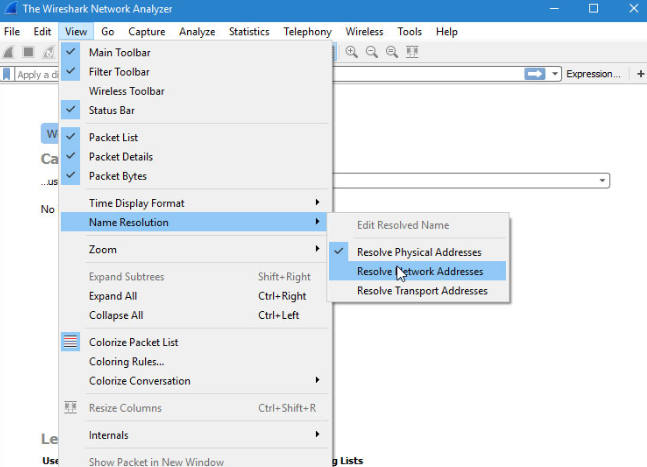Screen dimensions: 647x467
Task: Enable the Wireless Toolbar option
Action: coord(196,91)
